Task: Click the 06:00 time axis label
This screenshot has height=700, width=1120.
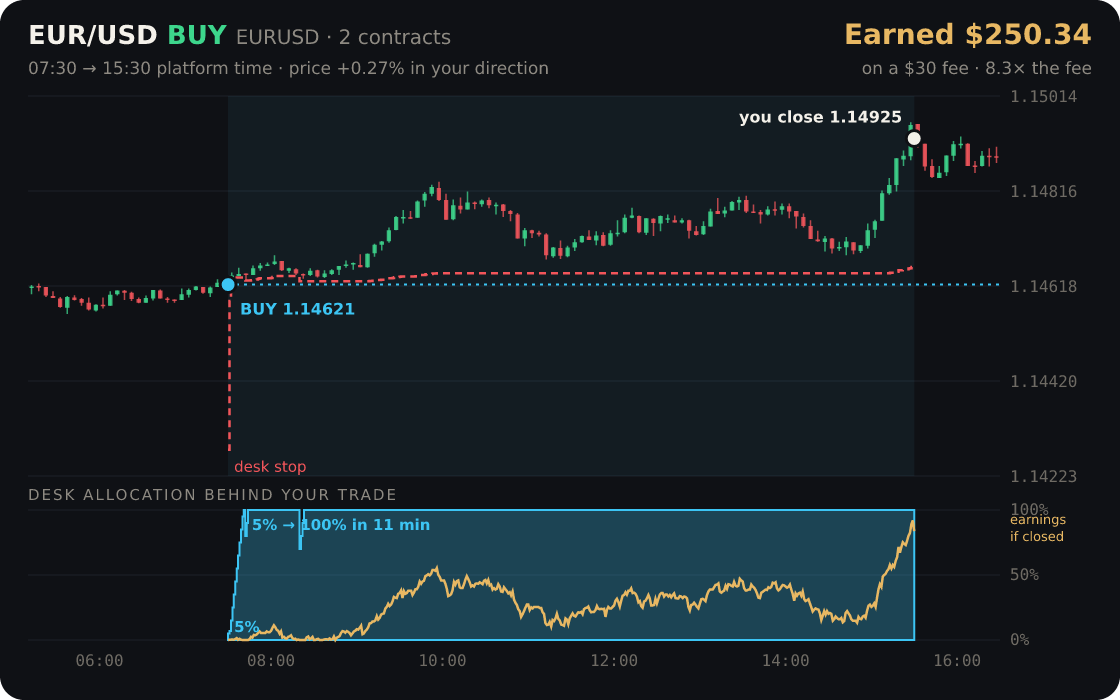Action: pos(99,661)
